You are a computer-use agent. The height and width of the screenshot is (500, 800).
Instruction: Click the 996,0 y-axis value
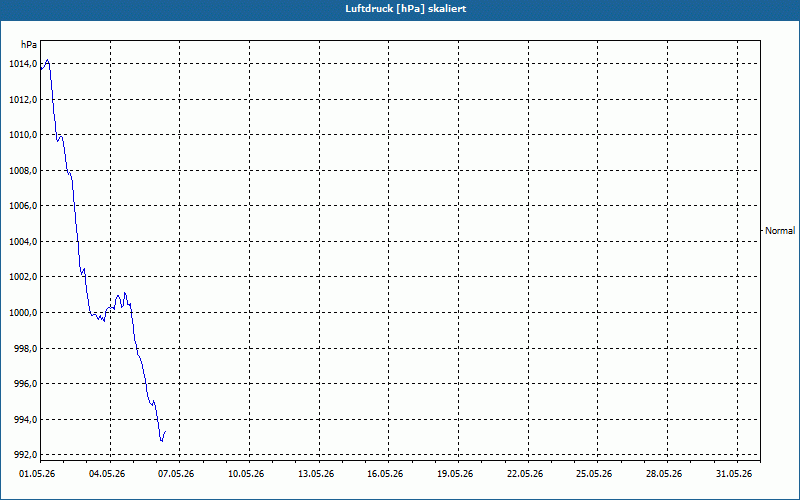25,384
